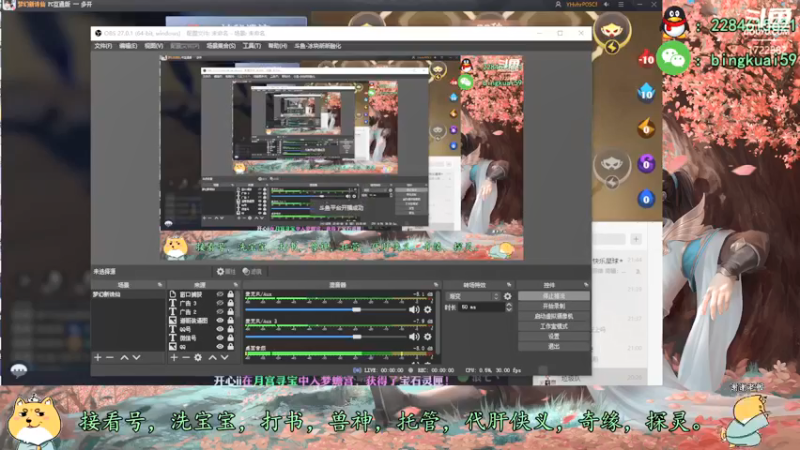This screenshot has height=450, width=800.
Task: Open source properties with 属性 gear button
Action: [226, 271]
